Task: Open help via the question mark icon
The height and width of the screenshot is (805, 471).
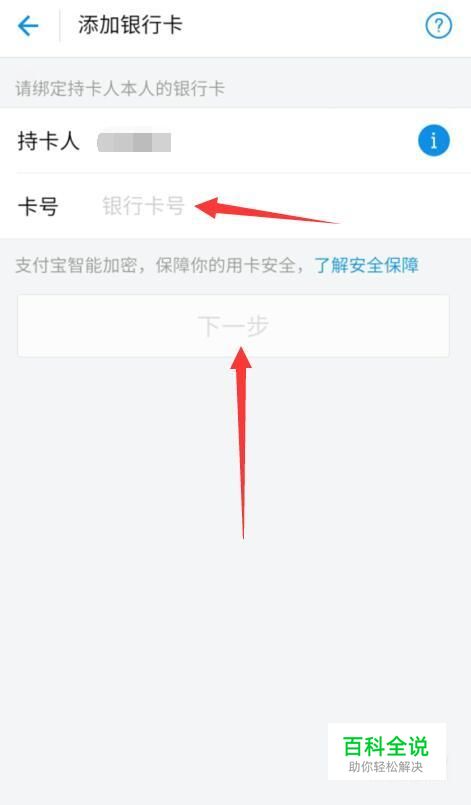Action: [x=438, y=25]
